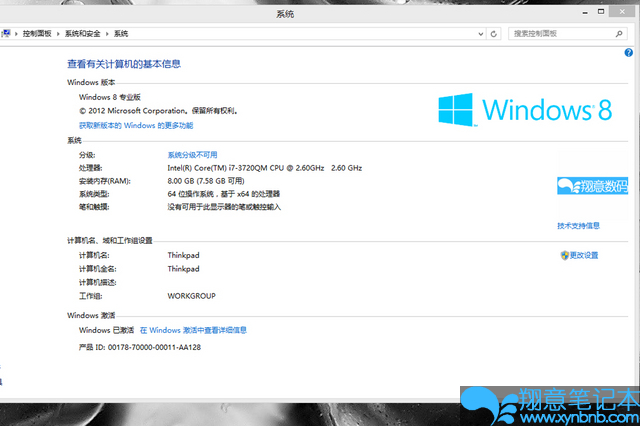Expand chevron after 控制面板 breadcrumb
Viewport: 640px width, 426px height.
58,34
